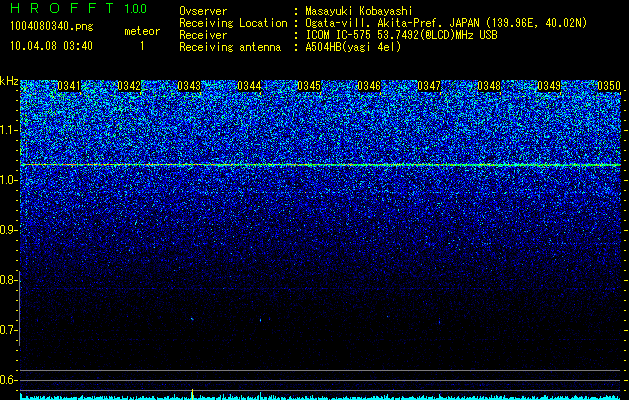Click the 0.7 kHz axis label
Viewport: 629px width, 400px height.
pyautogui.click(x=9, y=330)
